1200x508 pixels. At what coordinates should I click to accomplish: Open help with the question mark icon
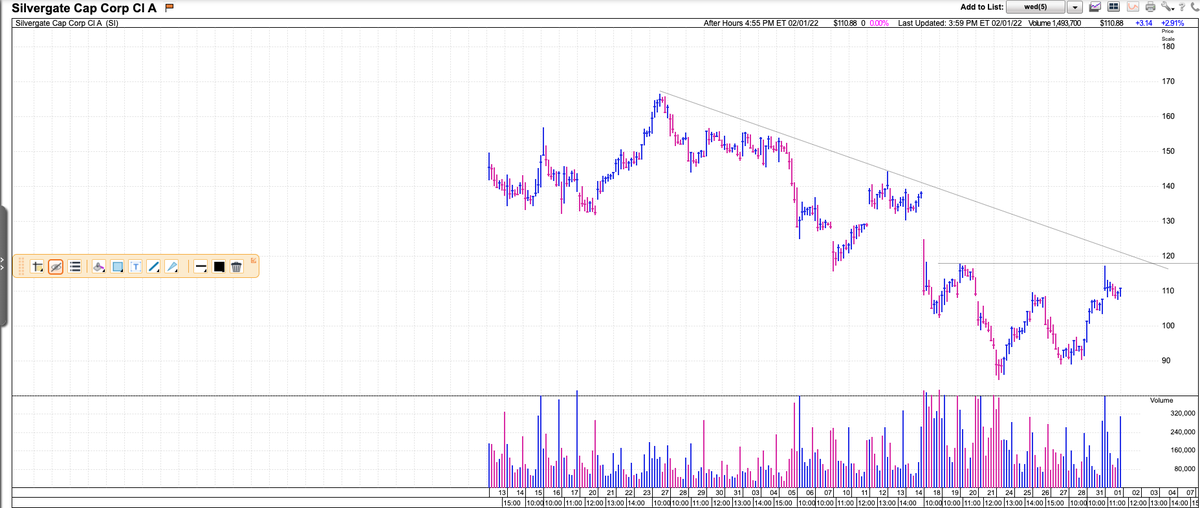click(x=1181, y=7)
